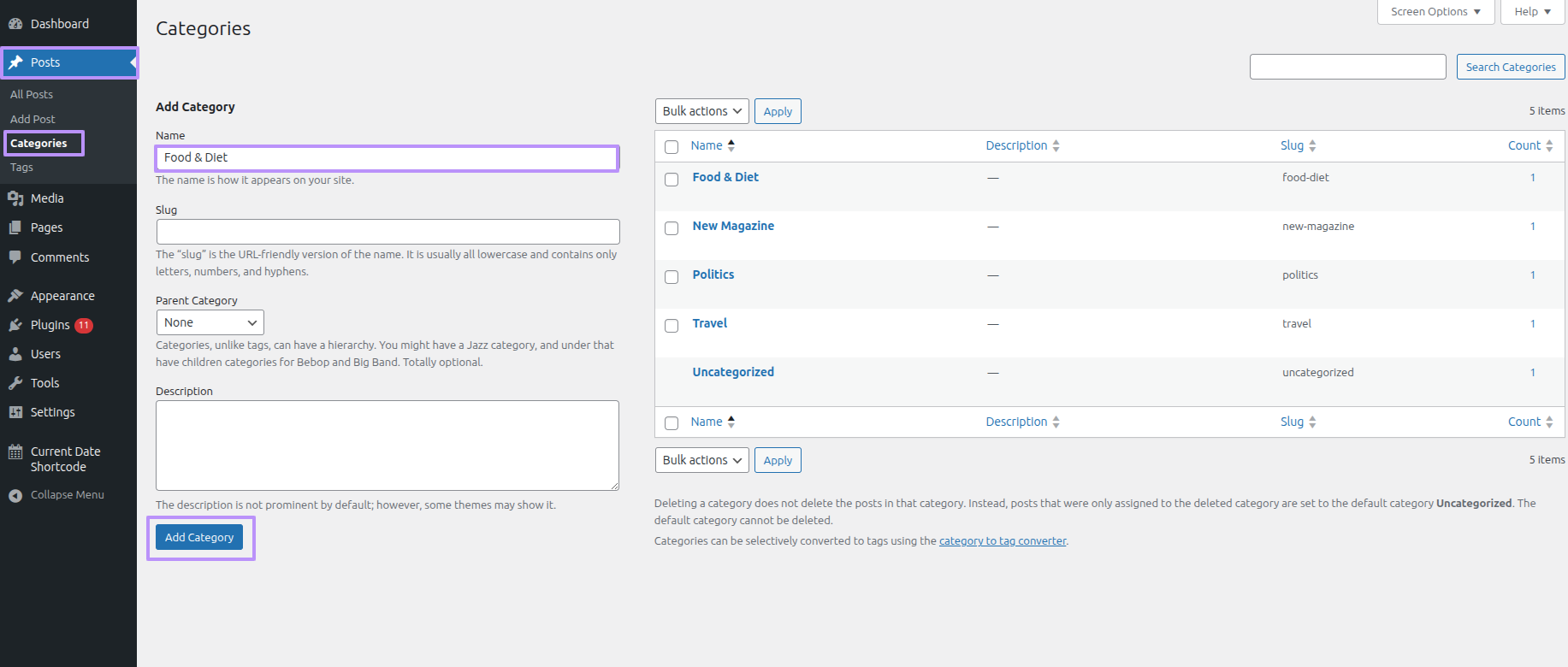The image size is (1568, 667).
Task: Toggle the select-all checkbox in table header
Action: pyautogui.click(x=672, y=147)
